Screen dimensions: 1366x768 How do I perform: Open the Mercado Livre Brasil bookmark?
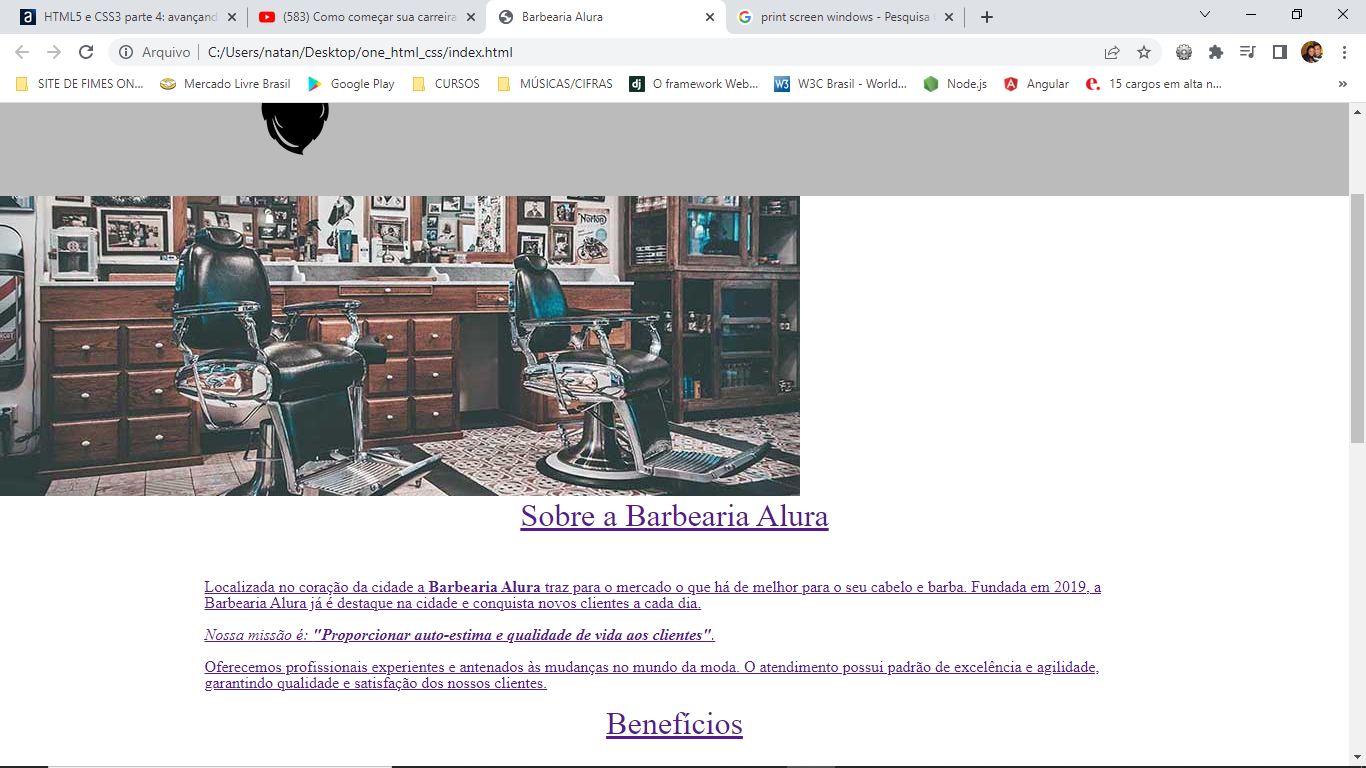tap(226, 84)
